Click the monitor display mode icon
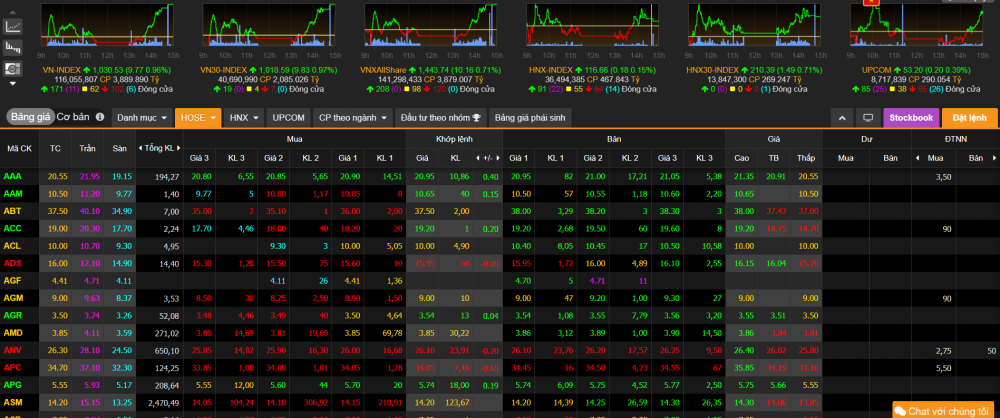 [x=867, y=117]
